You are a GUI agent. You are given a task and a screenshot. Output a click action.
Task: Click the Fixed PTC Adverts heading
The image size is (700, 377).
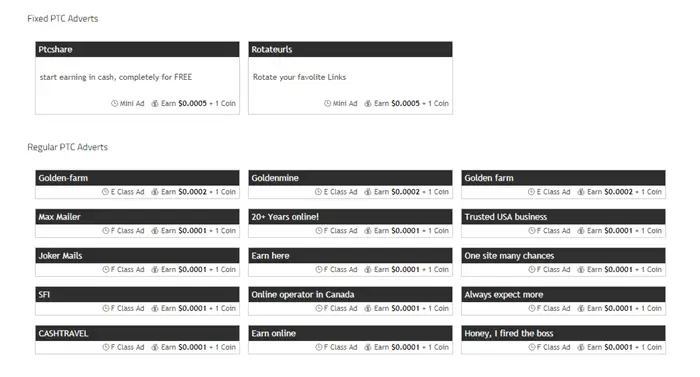click(62, 19)
